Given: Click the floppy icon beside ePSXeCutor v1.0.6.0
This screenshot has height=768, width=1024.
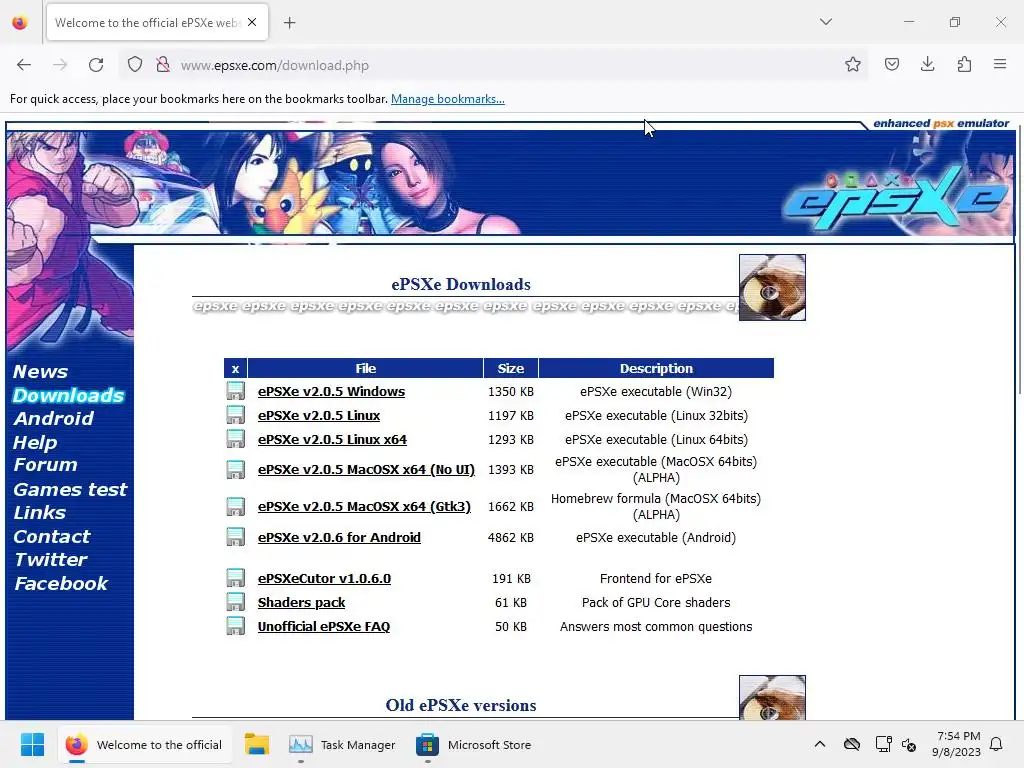Looking at the screenshot, I should coord(235,578).
